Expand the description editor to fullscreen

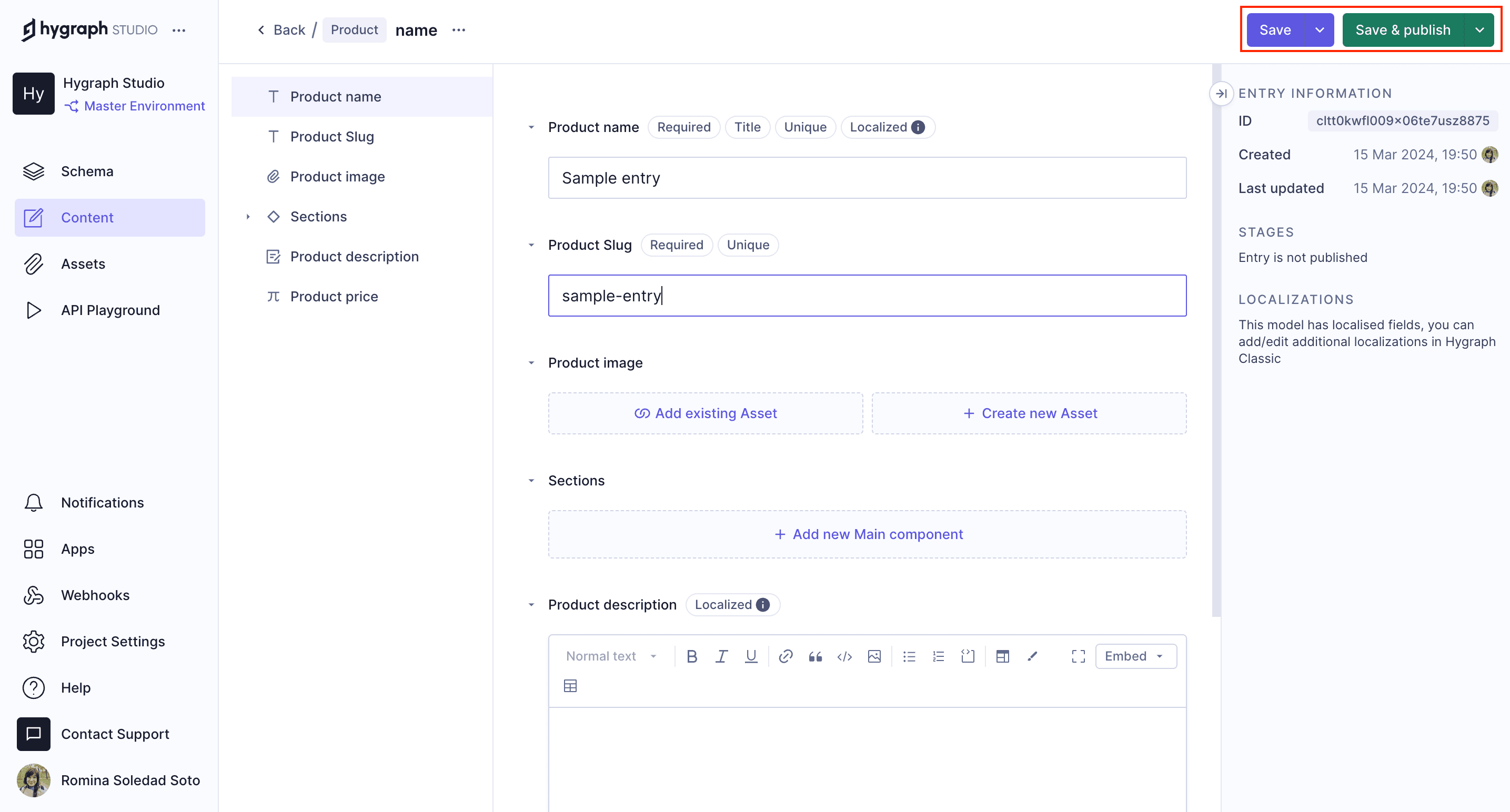click(x=1078, y=656)
